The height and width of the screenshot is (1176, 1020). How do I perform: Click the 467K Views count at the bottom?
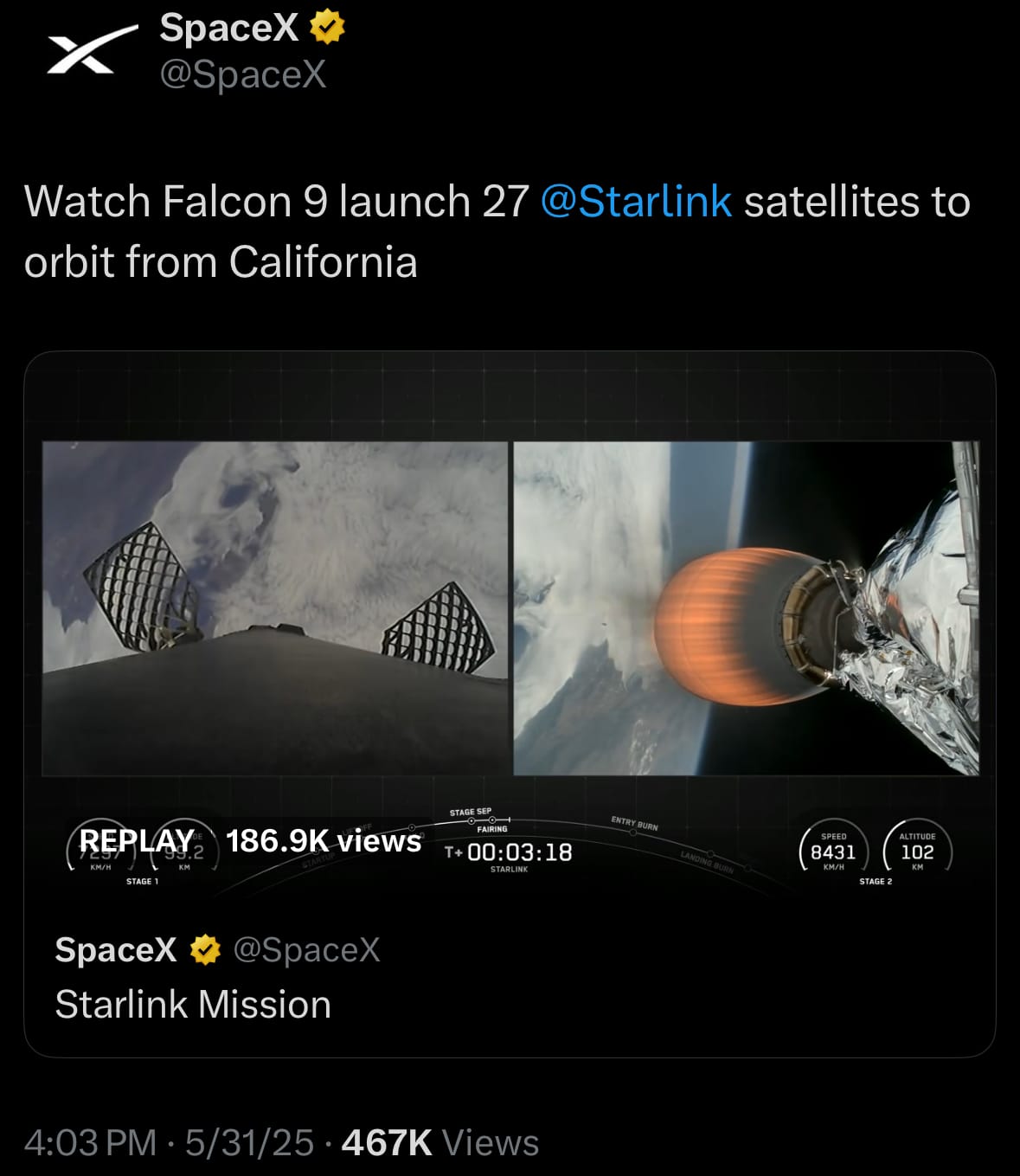440,1142
